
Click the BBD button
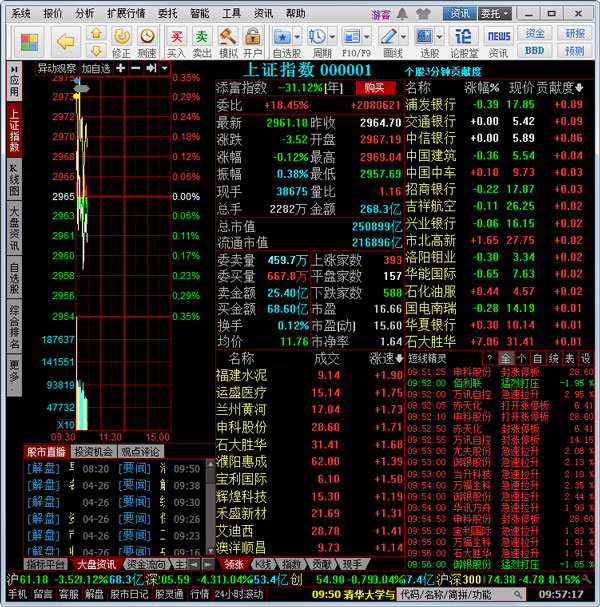[535, 50]
